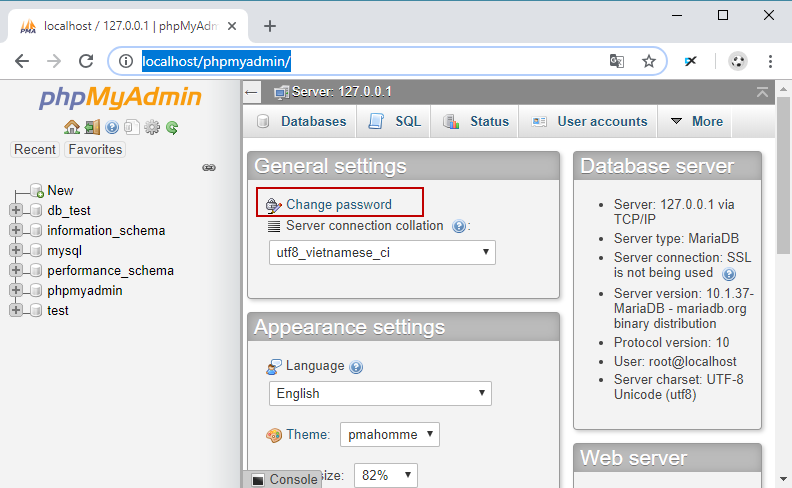Screen dimensions: 792x488
Task: Collapse navigation panel with left arrow
Action: pos(251,92)
